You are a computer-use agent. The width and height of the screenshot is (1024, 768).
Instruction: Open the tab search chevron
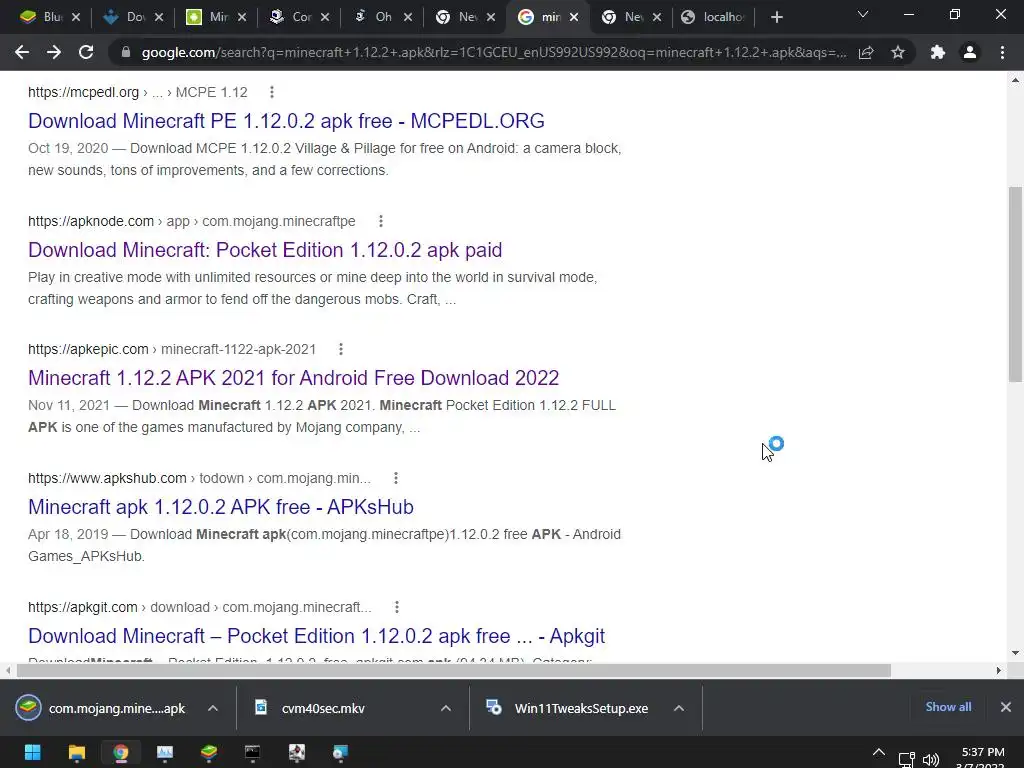tap(863, 14)
